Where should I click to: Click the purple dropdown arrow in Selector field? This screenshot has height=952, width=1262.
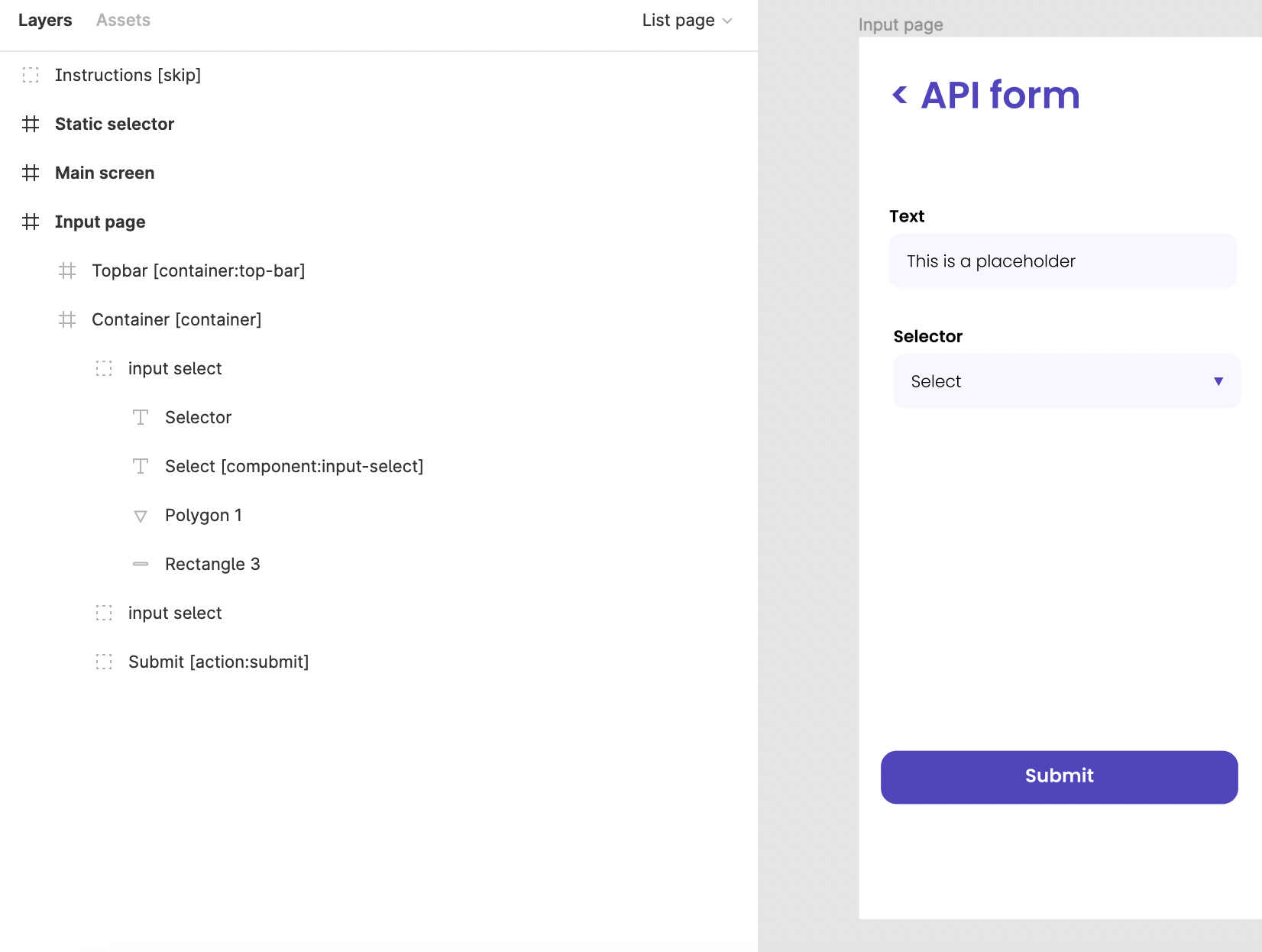click(x=1218, y=381)
